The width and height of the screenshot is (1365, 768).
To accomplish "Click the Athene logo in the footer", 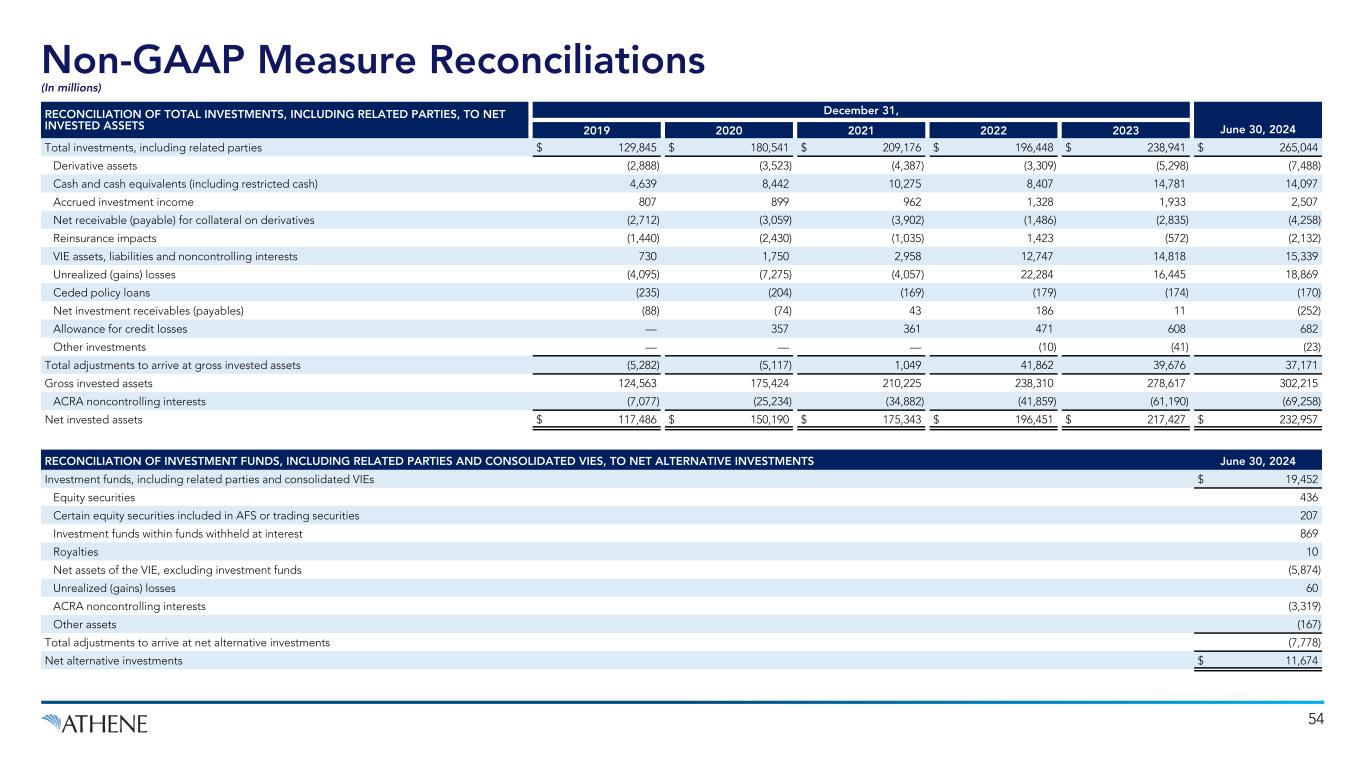I will (x=94, y=723).
